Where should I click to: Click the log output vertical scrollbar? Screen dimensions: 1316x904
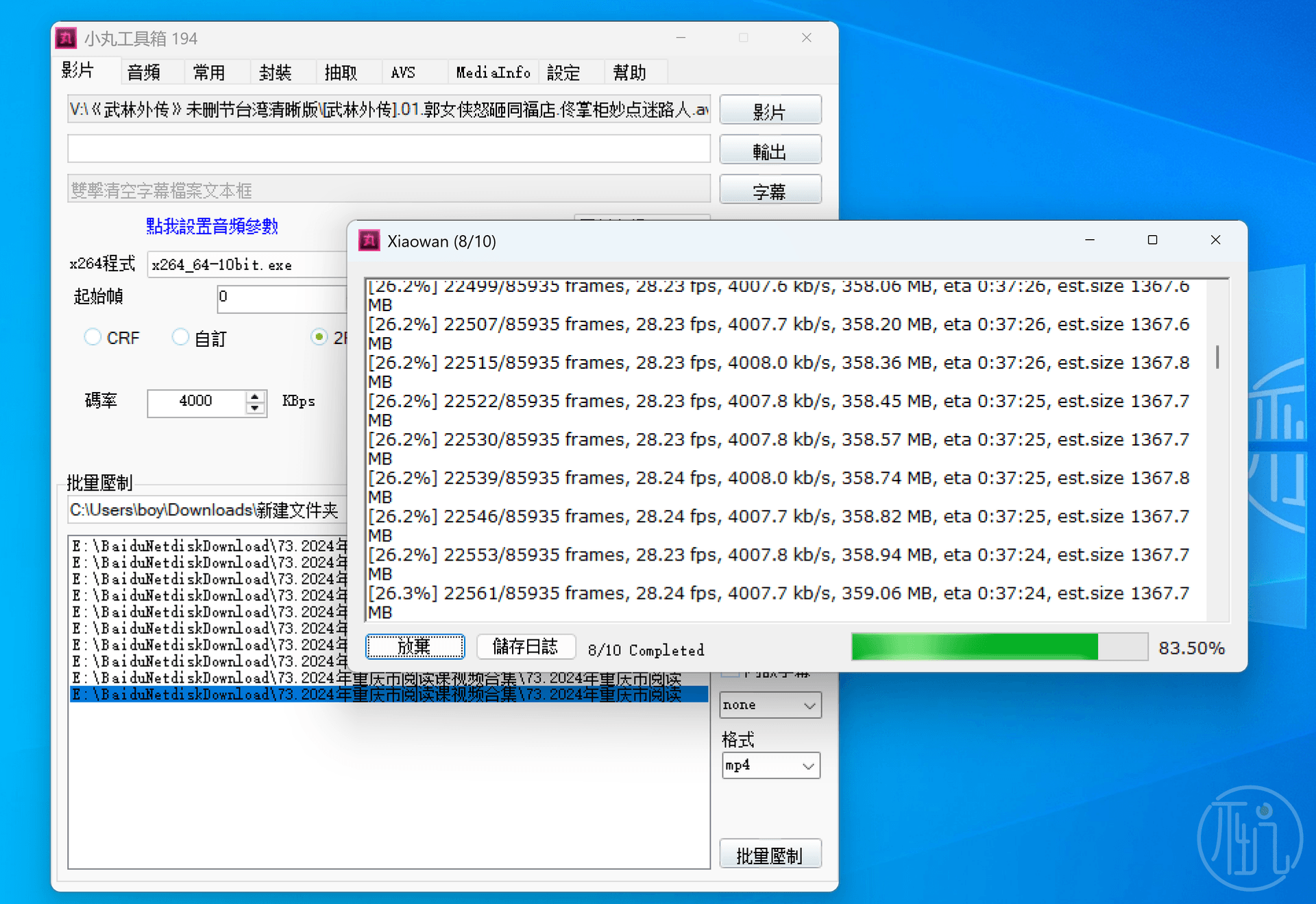(1217, 357)
